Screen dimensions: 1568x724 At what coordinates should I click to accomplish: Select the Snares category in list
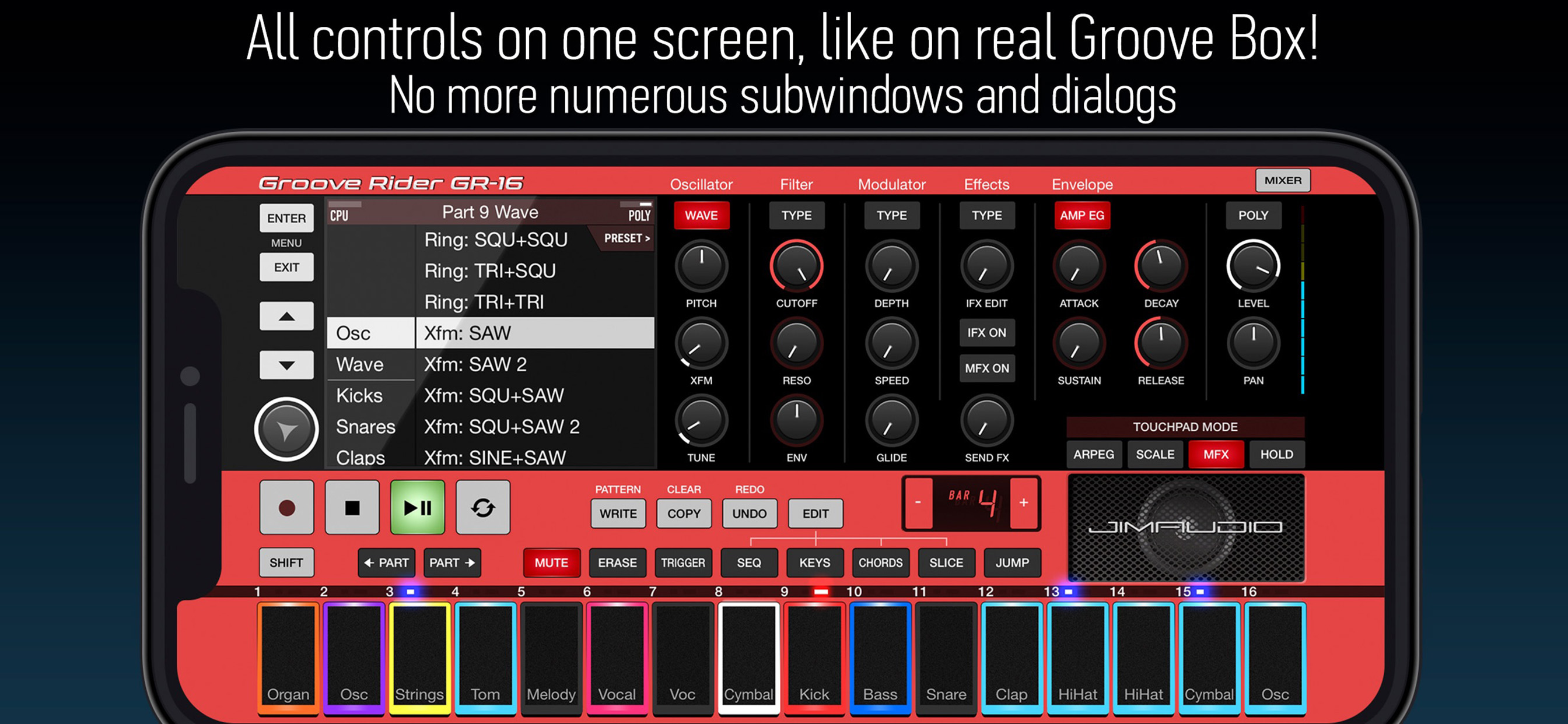(370, 427)
